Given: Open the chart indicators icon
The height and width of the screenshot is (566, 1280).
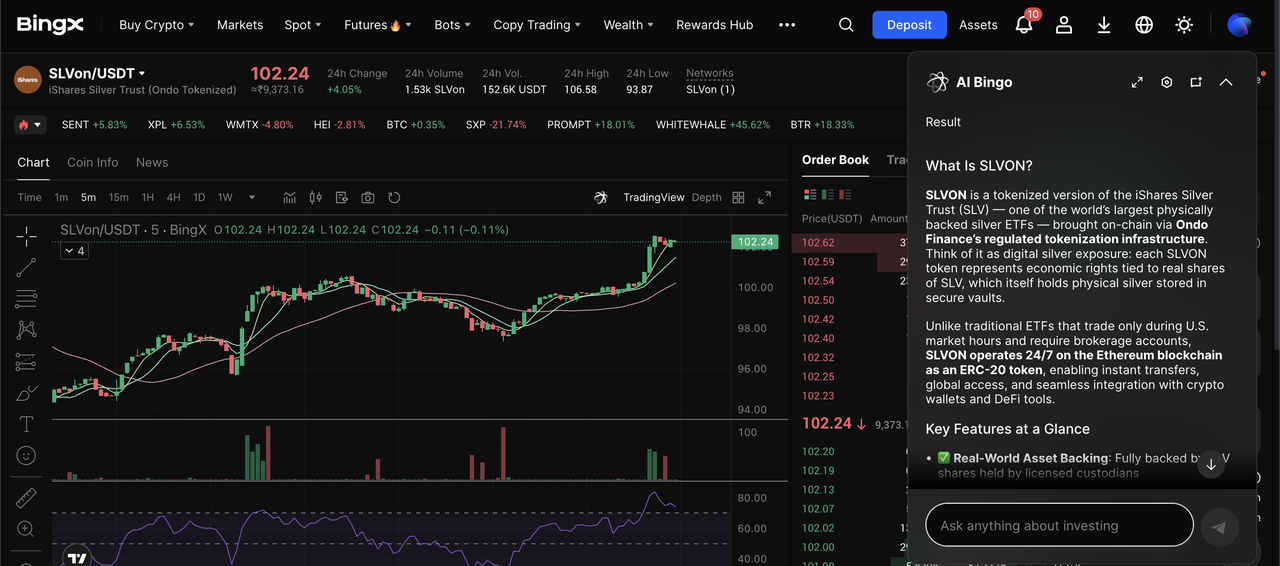Looking at the screenshot, I should (290, 197).
